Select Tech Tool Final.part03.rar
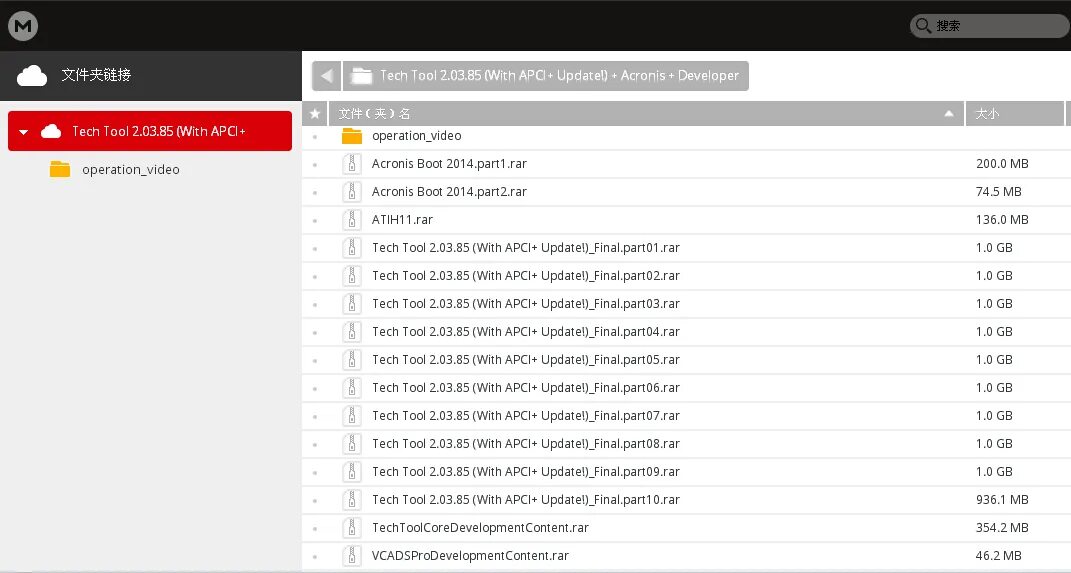The height and width of the screenshot is (573, 1071). (x=526, y=304)
